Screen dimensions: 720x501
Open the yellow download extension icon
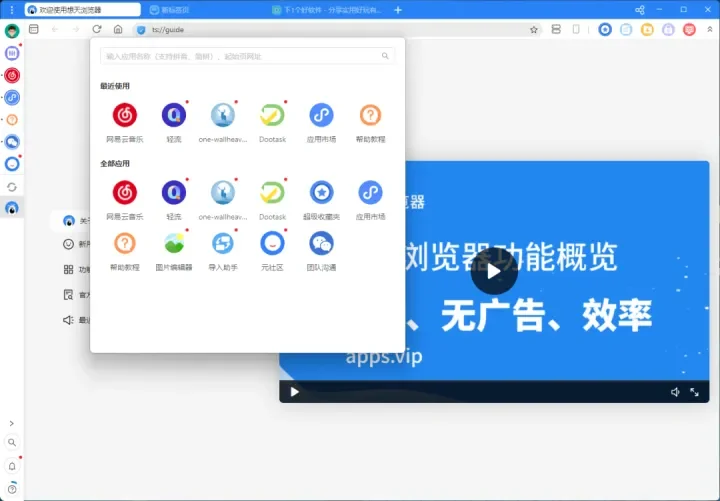(x=647, y=30)
